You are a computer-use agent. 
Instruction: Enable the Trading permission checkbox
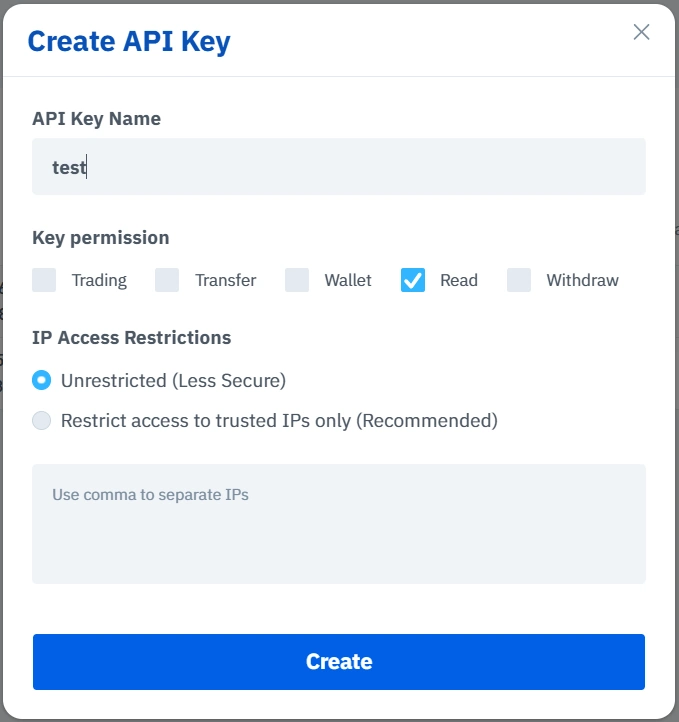coord(44,280)
